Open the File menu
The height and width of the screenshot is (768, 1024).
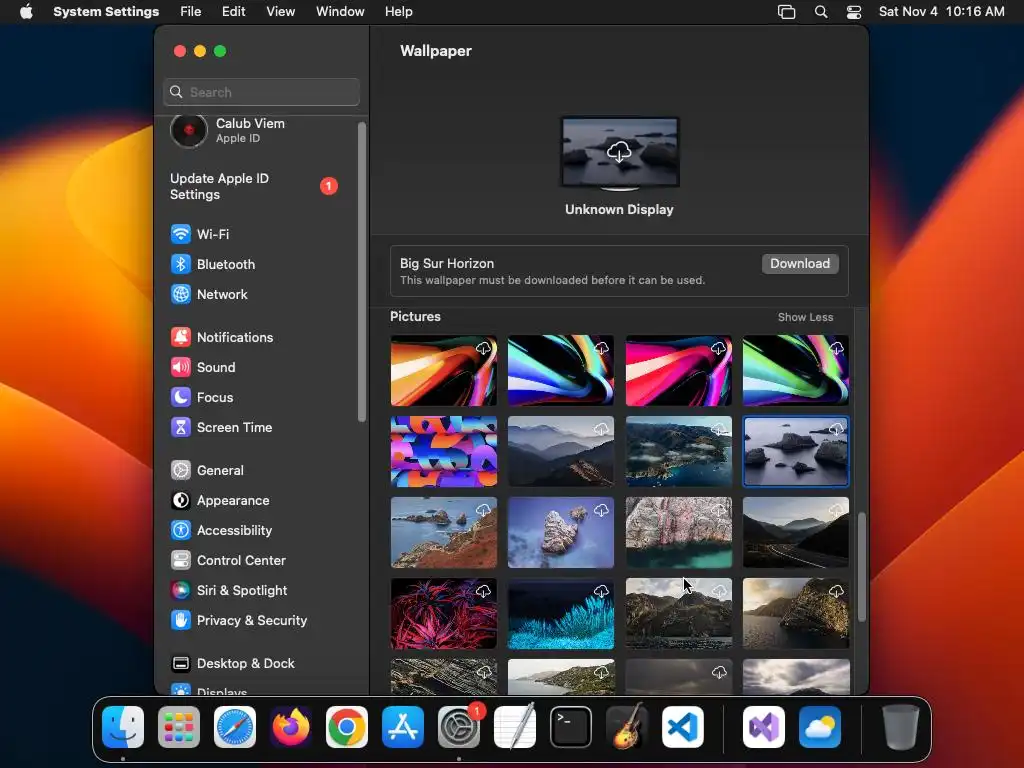191,12
